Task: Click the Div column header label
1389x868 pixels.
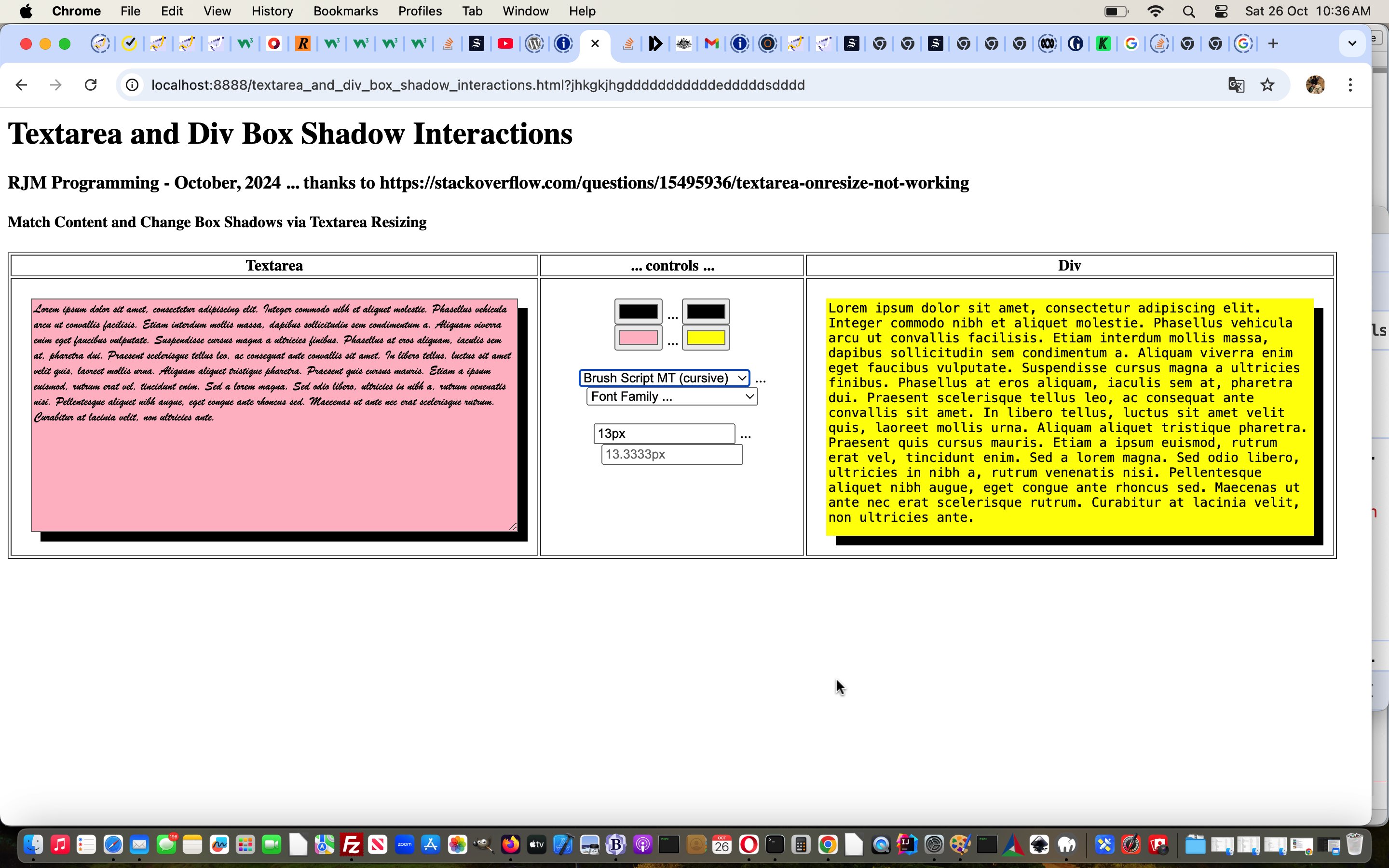Action: point(1071,265)
